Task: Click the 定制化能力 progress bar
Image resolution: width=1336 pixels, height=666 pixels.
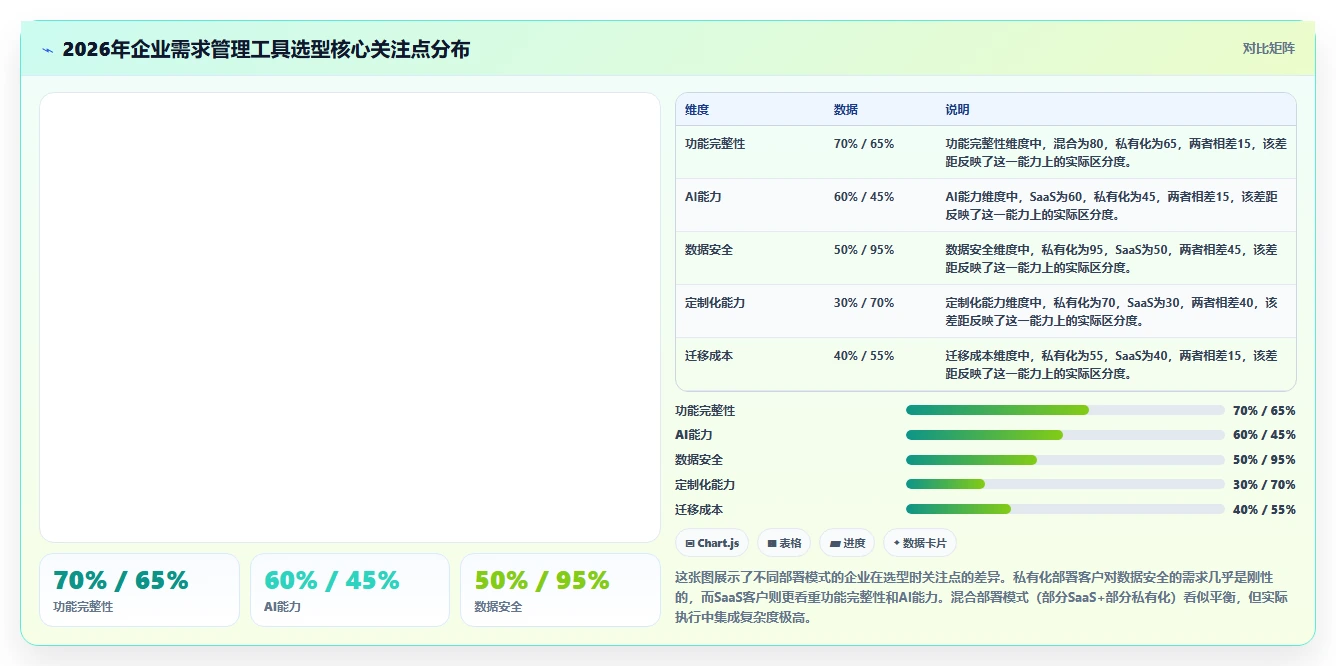Action: point(1065,484)
